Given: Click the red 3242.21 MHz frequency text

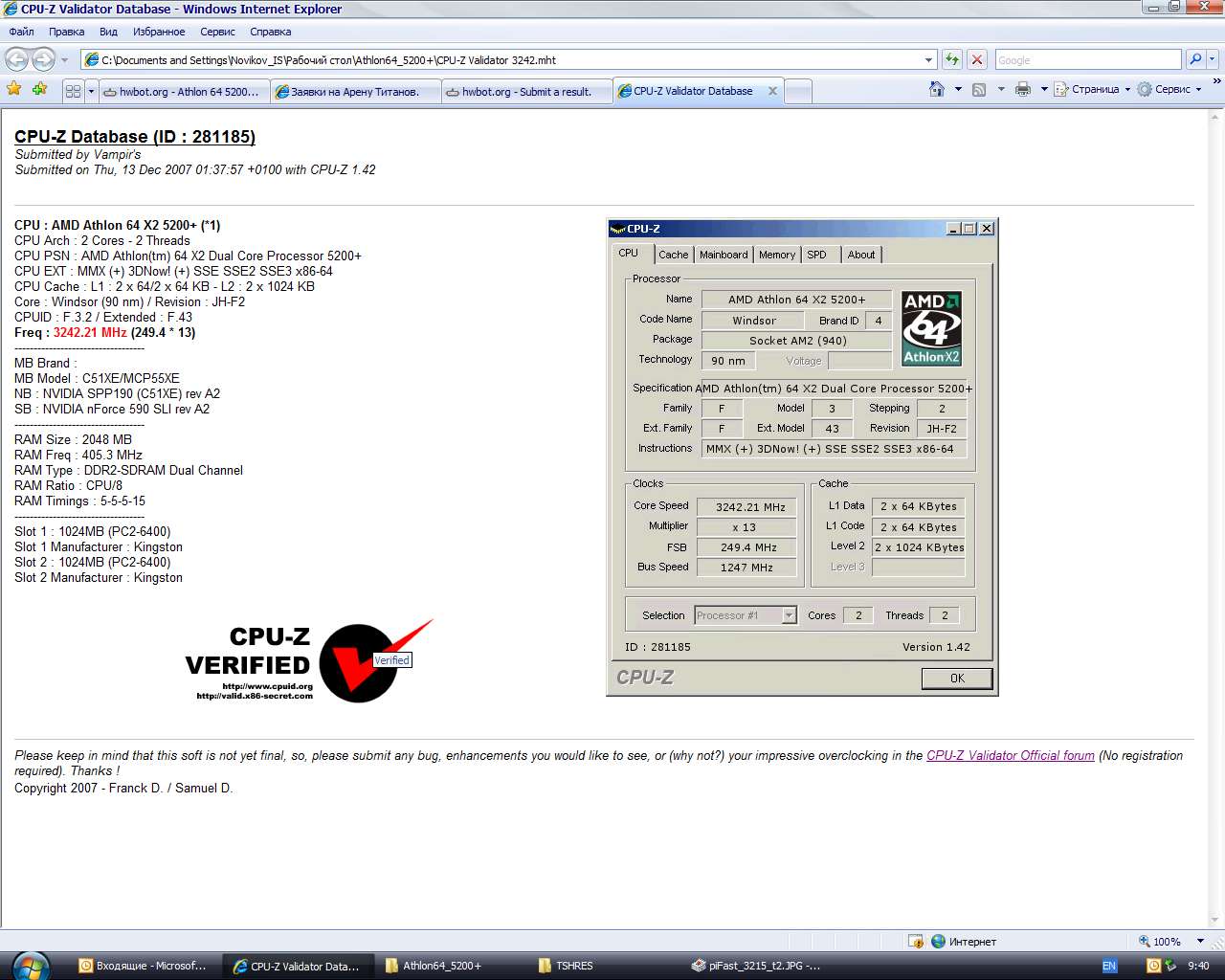Looking at the screenshot, I should tap(90, 332).
